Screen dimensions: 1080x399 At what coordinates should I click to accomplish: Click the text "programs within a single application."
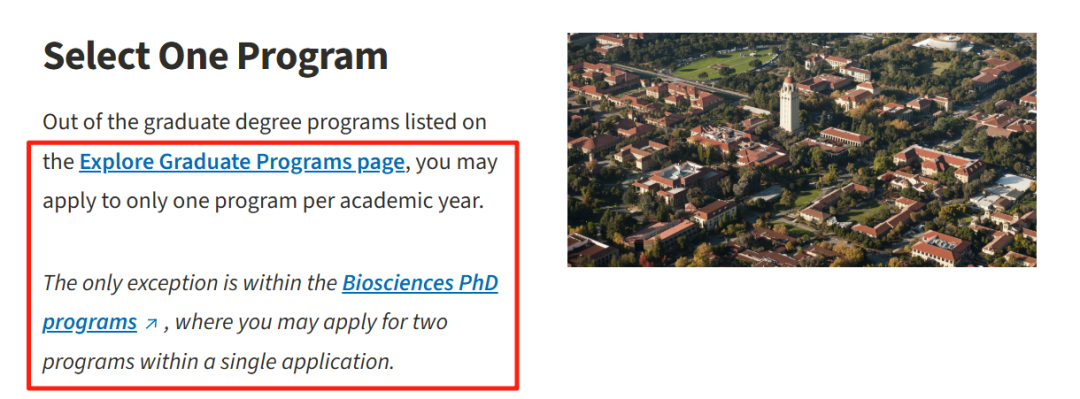(x=218, y=362)
